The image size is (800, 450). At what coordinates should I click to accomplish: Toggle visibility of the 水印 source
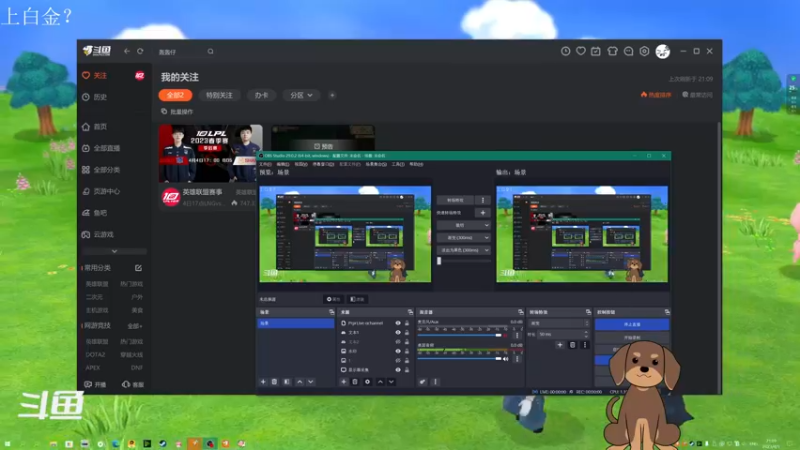(x=398, y=351)
